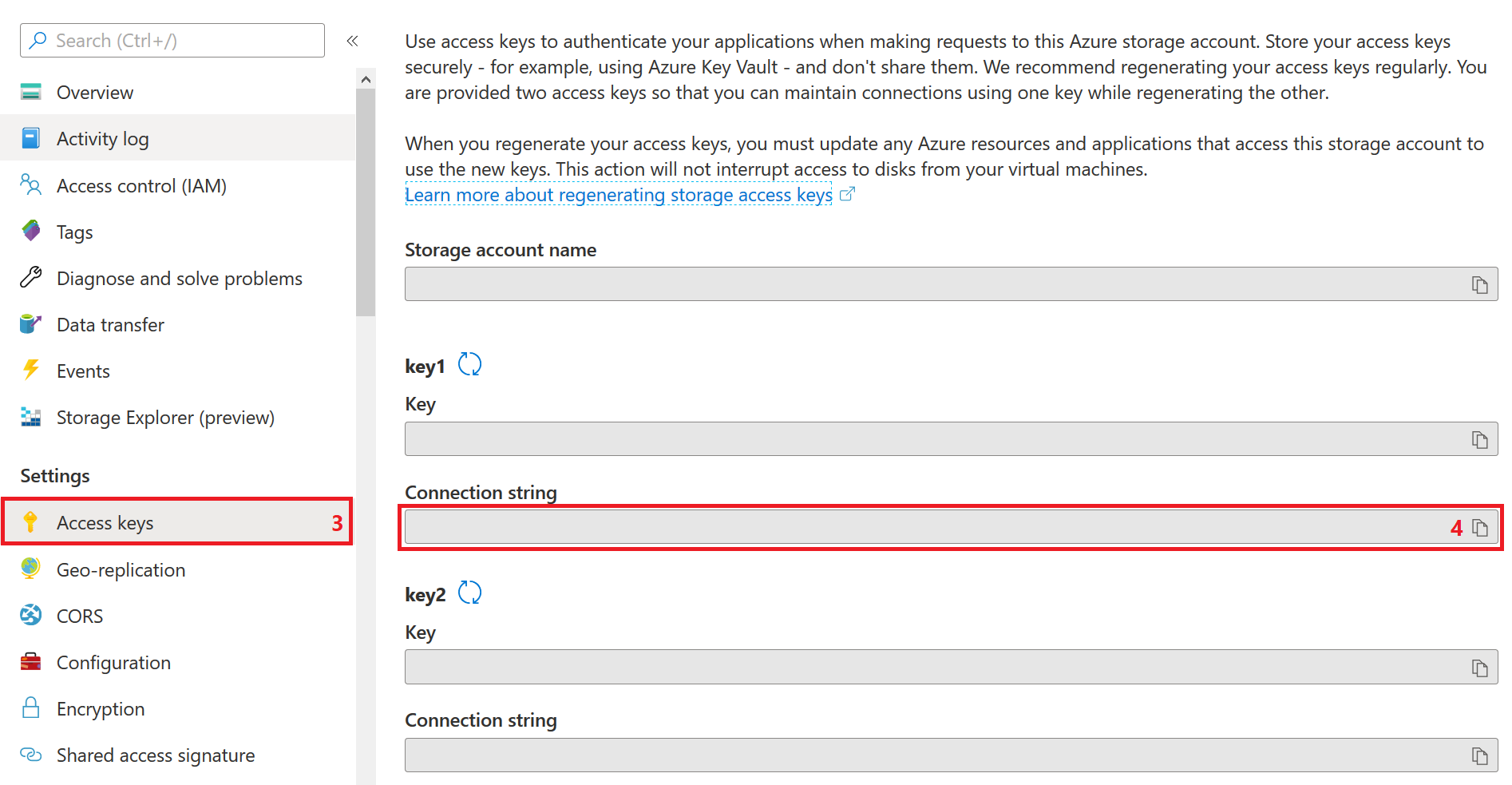
Task: Follow Learn more about regenerating storage access keys
Action: click(x=619, y=195)
